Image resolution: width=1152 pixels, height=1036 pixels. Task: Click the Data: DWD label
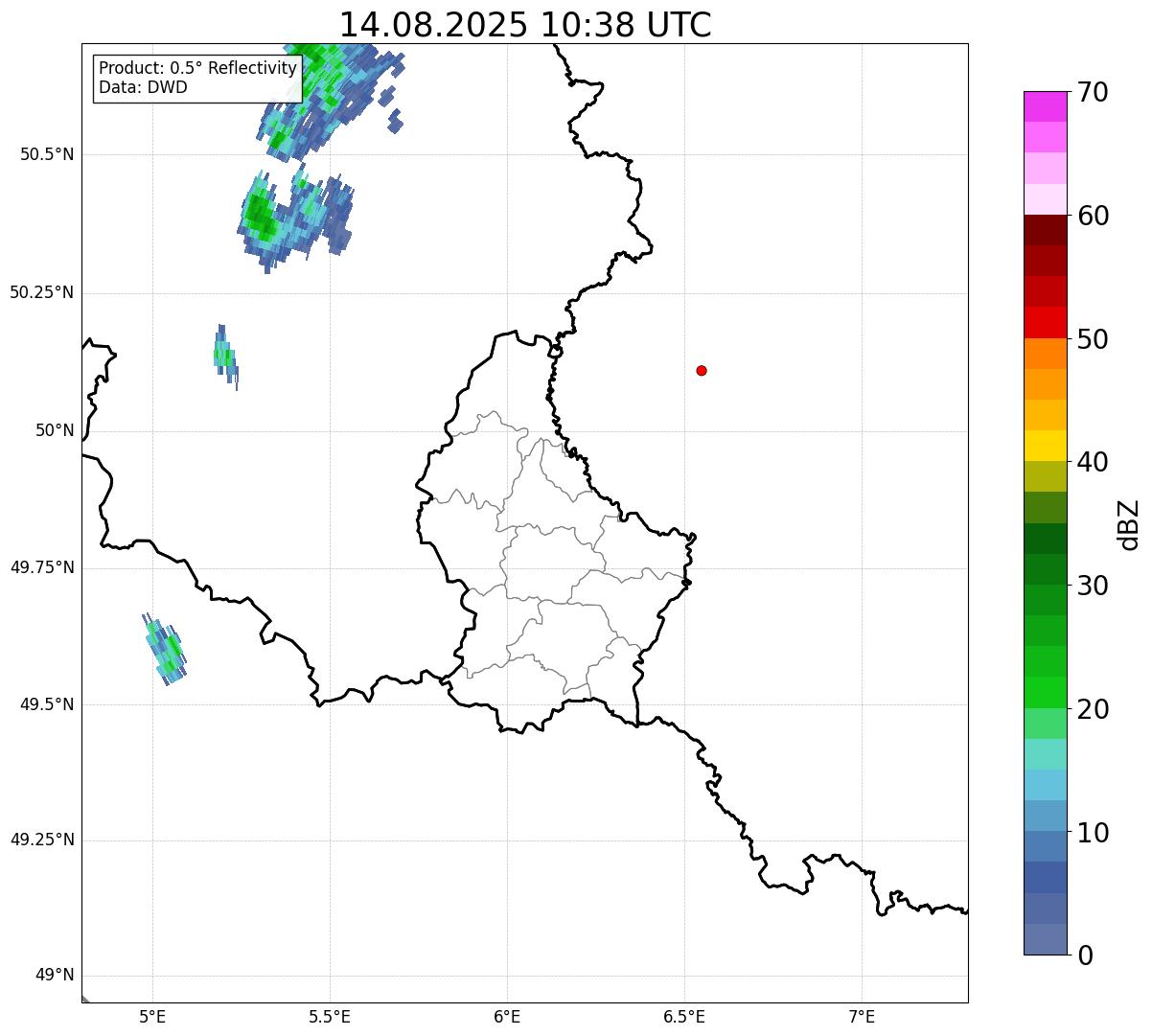point(143,87)
